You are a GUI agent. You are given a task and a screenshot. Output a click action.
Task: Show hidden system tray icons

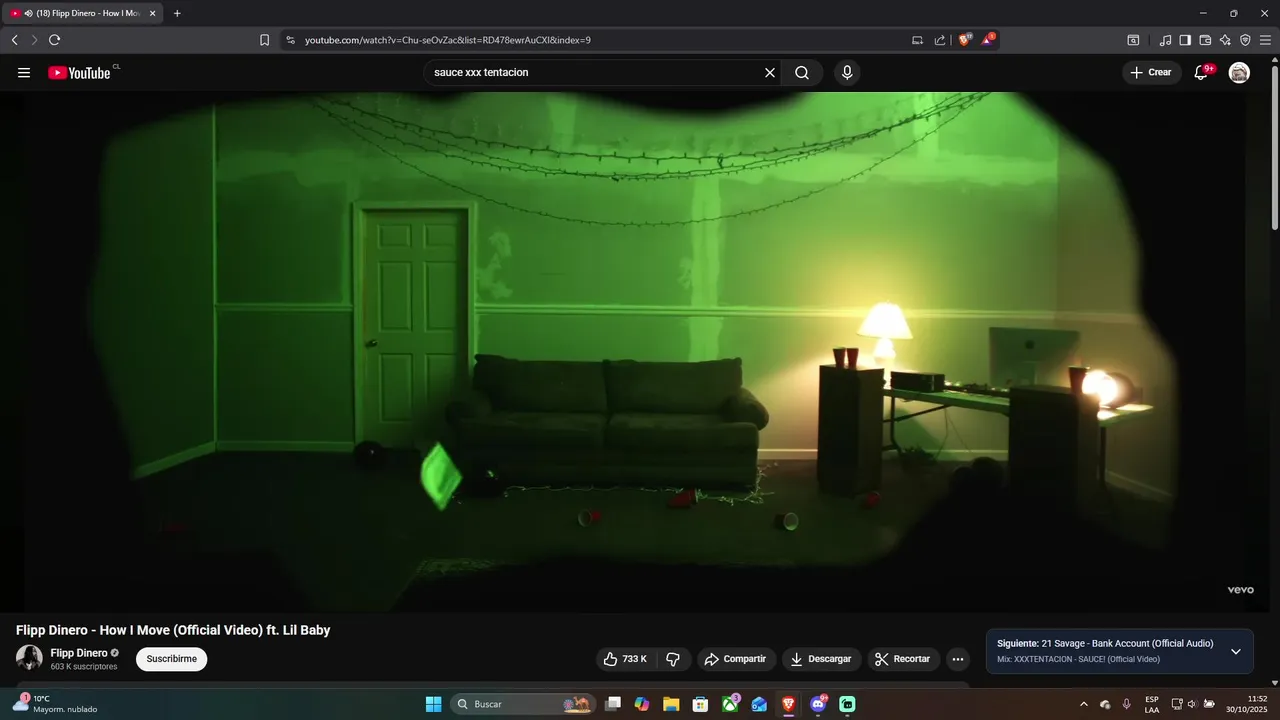[x=1083, y=704]
